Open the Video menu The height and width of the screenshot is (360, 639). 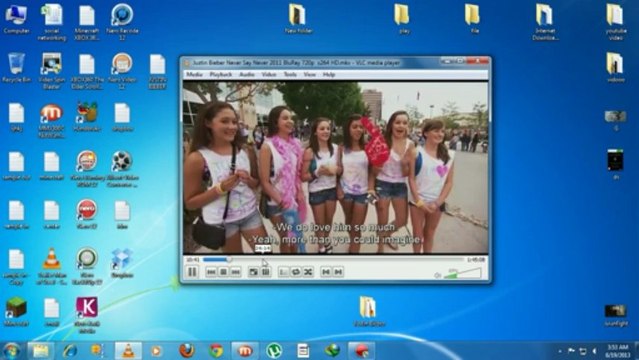click(269, 75)
